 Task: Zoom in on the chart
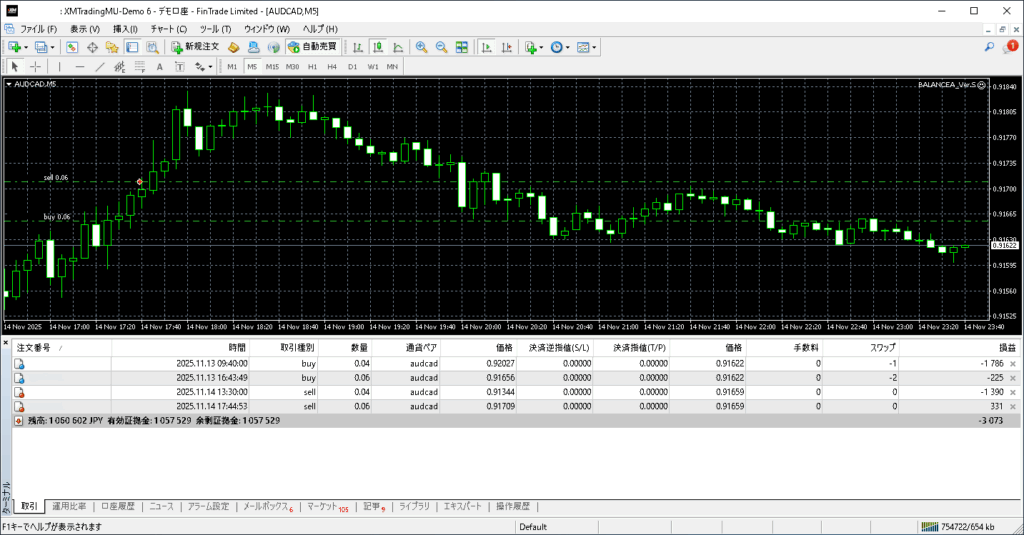tap(421, 47)
